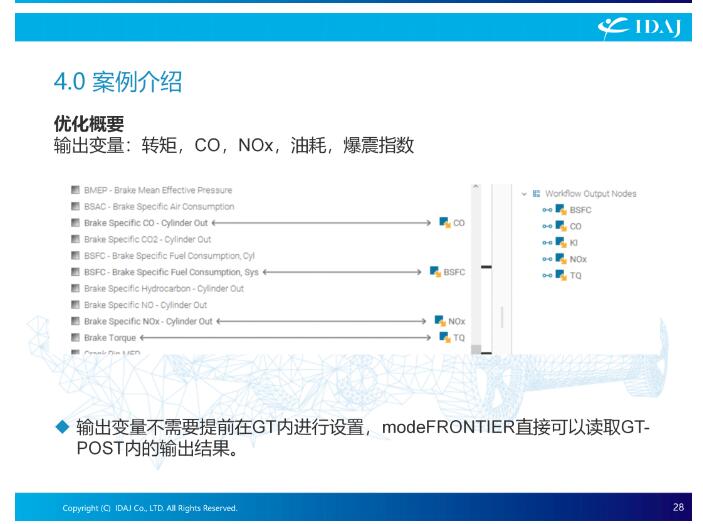This screenshot has height=524, width=703.
Task: Select 'Brake Specific CO - Cylinder Out' row text
Action: 146,223
